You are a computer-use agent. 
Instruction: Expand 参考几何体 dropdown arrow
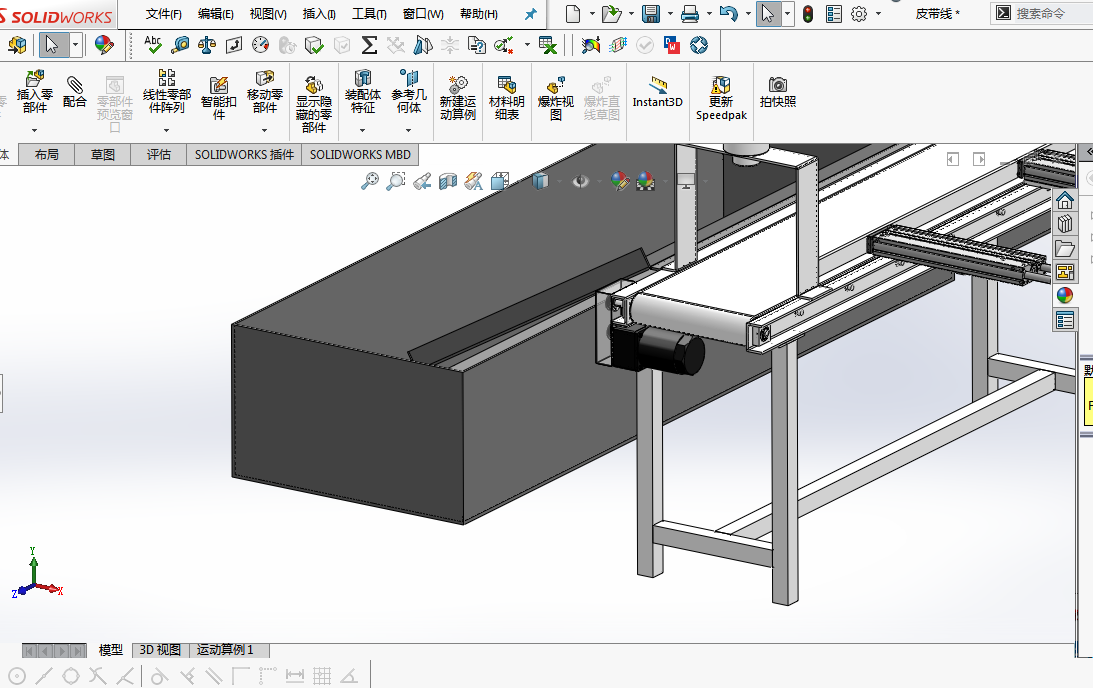click(408, 130)
